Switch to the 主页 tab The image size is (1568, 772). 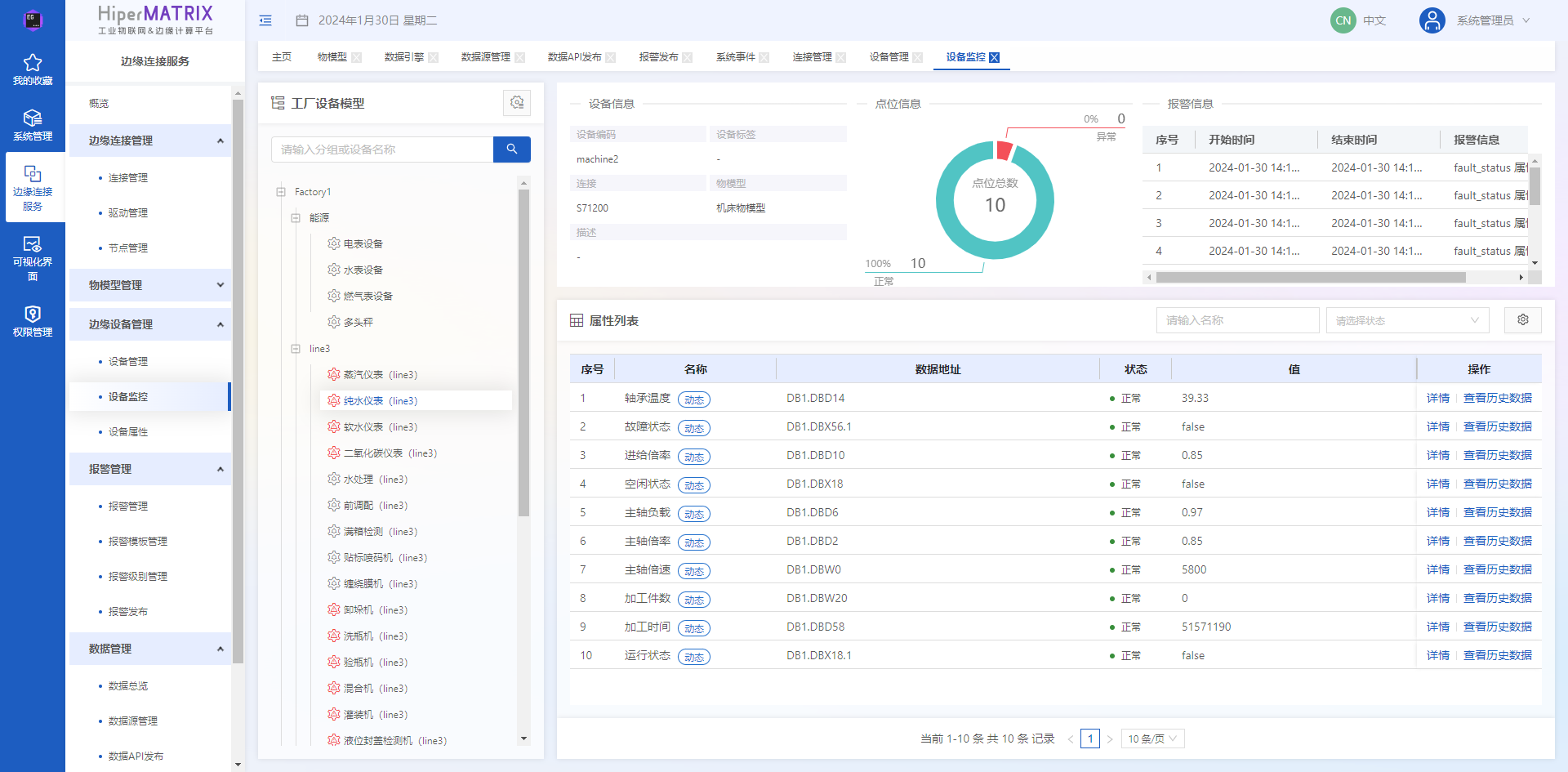pyautogui.click(x=282, y=57)
